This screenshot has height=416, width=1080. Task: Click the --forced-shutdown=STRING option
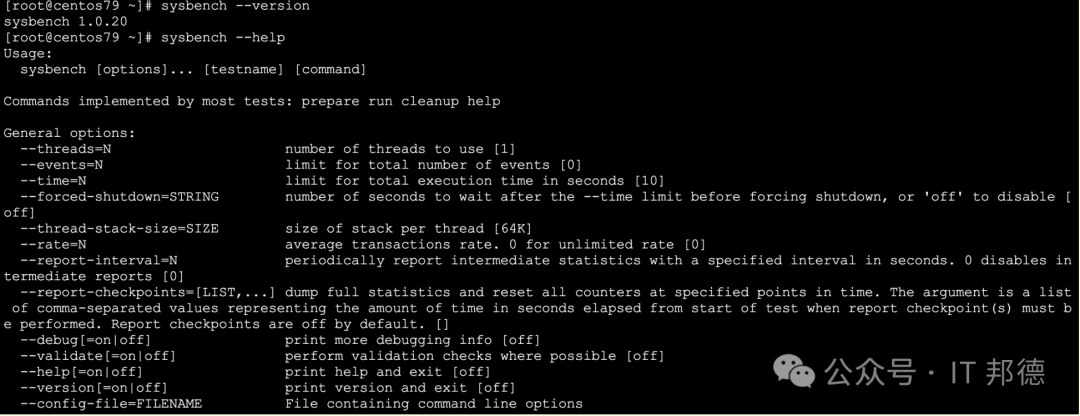click(x=119, y=196)
